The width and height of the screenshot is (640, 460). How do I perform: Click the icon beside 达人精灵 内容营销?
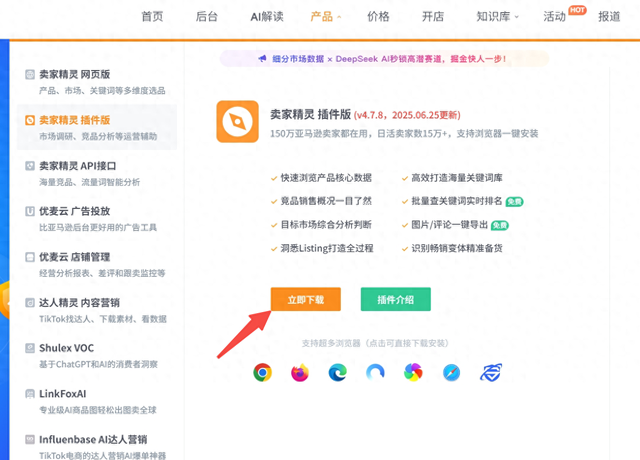point(30,302)
